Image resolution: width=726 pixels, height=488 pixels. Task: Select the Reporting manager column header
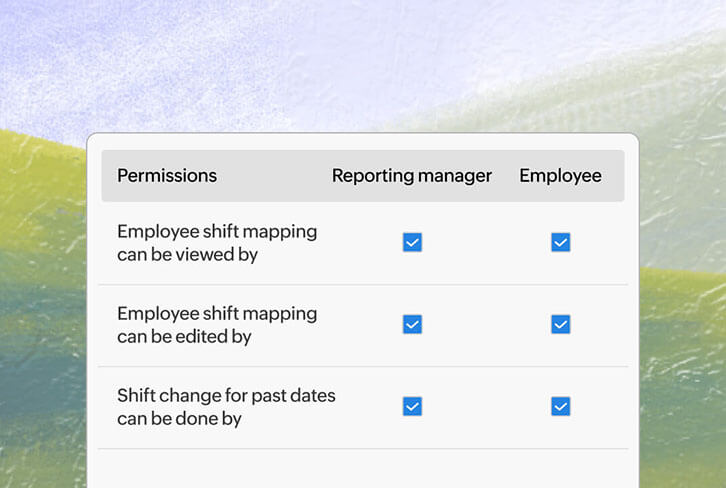coord(412,176)
